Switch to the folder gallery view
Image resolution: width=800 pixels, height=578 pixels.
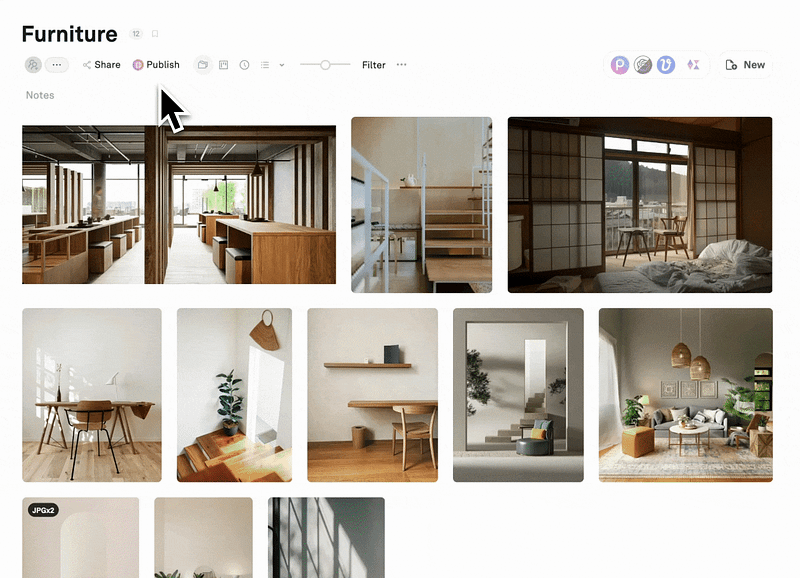click(203, 65)
